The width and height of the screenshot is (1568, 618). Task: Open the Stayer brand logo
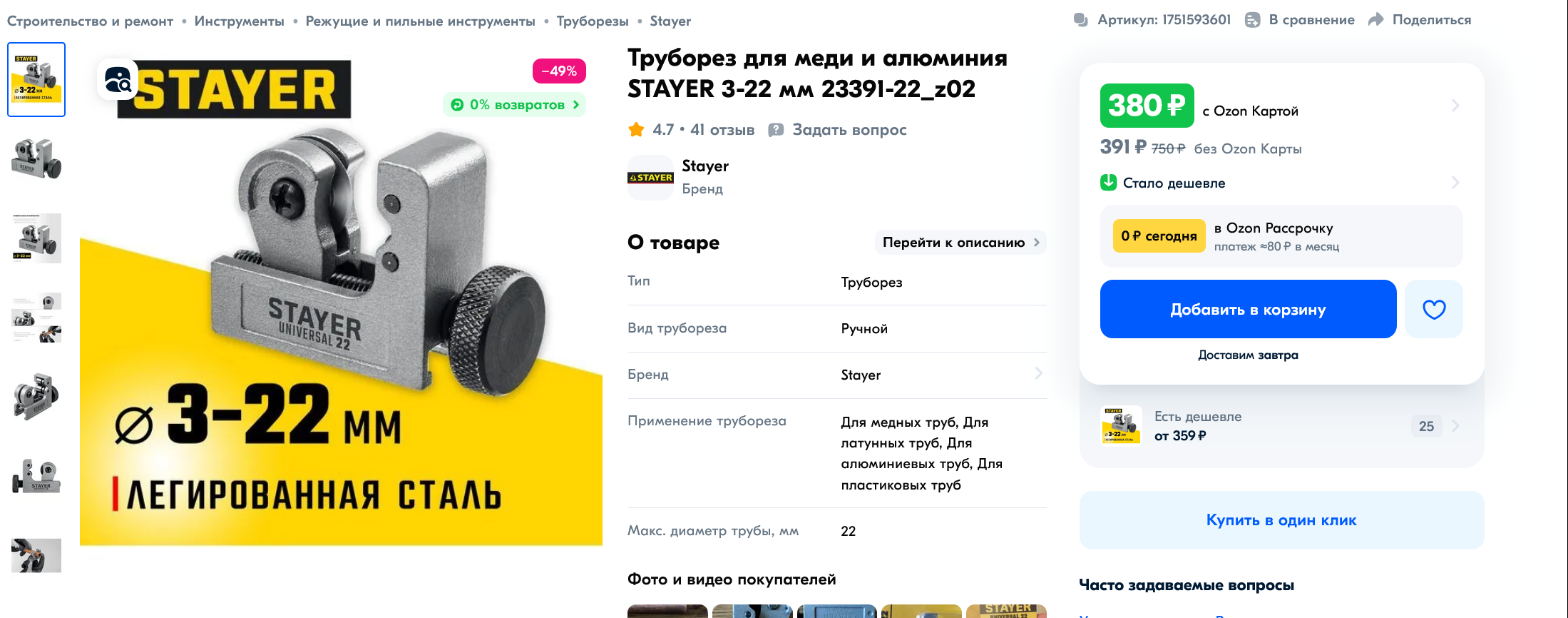click(650, 178)
